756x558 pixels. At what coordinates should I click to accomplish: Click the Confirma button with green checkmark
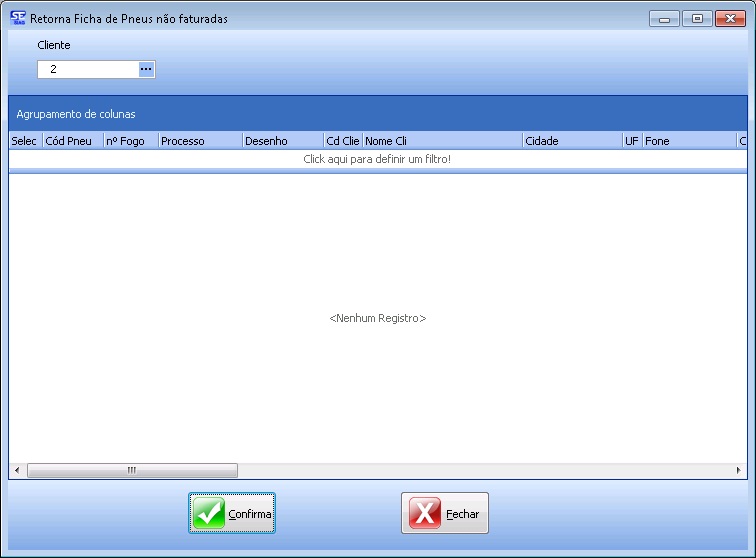point(232,514)
